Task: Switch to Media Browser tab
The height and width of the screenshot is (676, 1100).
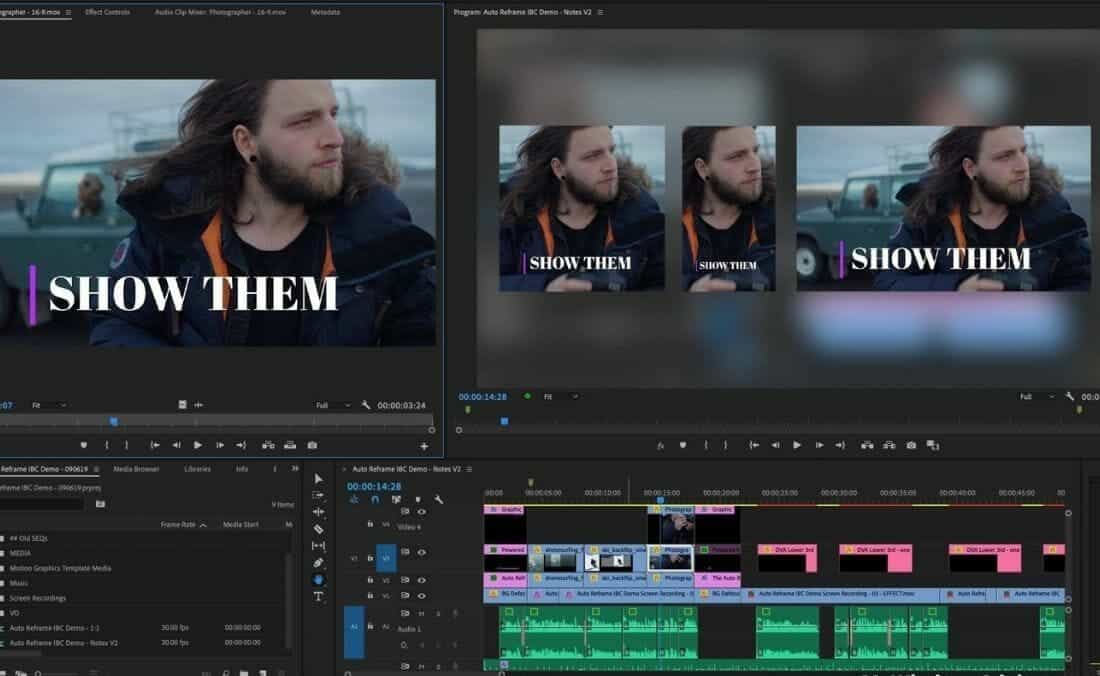Action: pyautogui.click(x=136, y=468)
